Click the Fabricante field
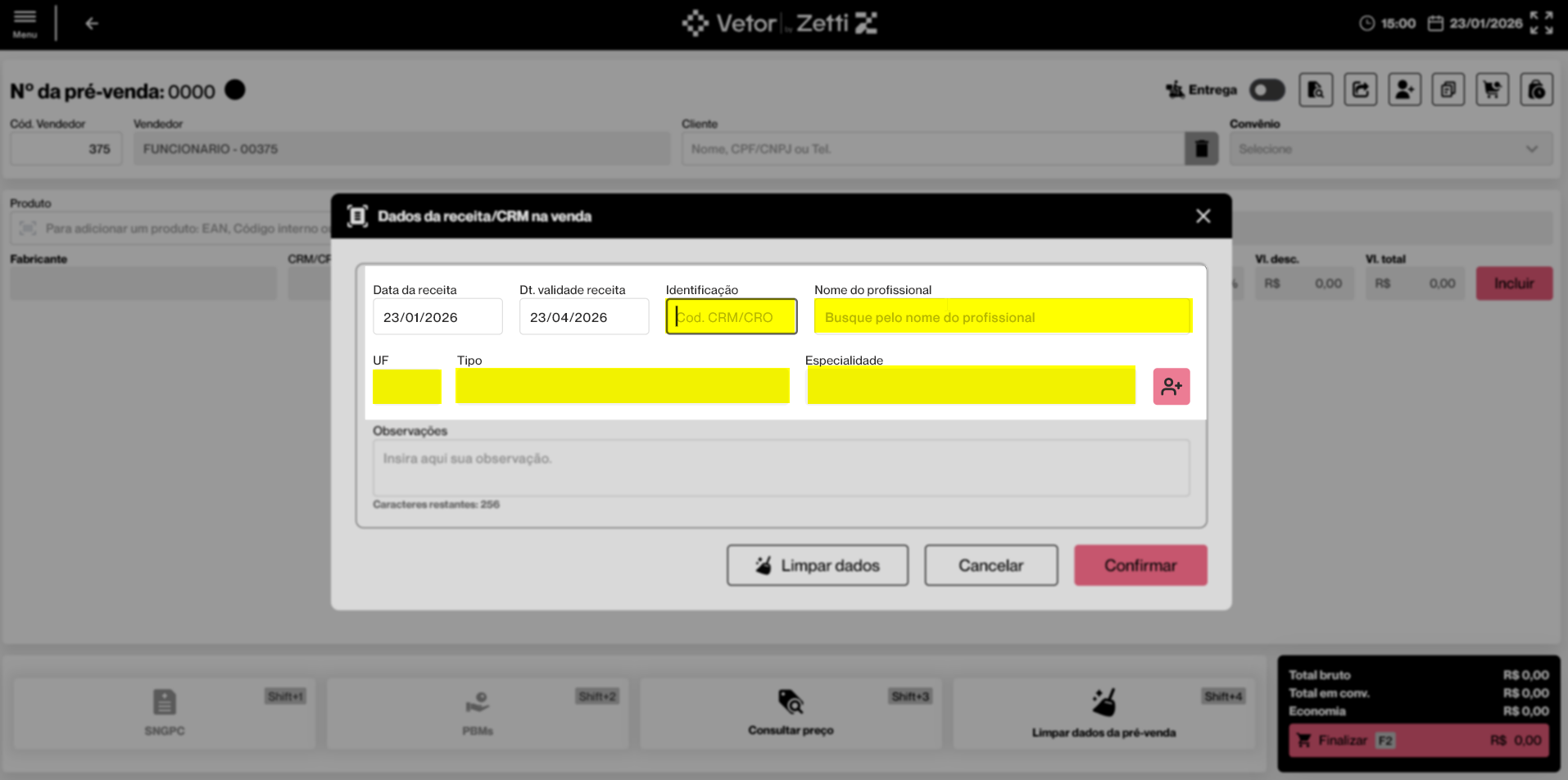 pos(143,283)
